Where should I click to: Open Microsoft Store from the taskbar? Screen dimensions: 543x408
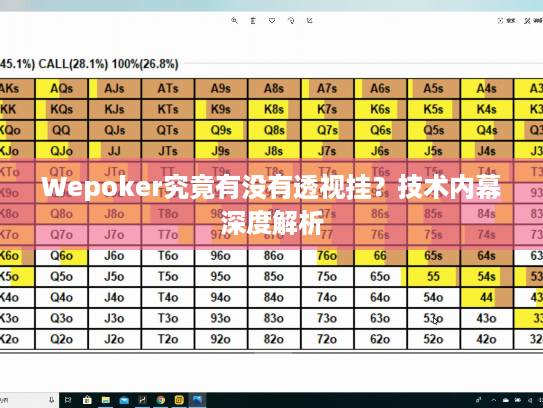(x=87, y=400)
